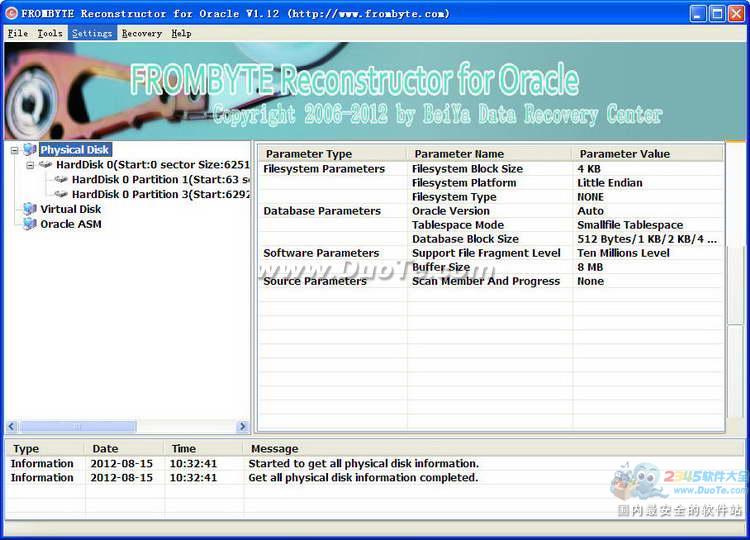Select the Buffer Size row
The height and width of the screenshot is (540, 750).
491,267
